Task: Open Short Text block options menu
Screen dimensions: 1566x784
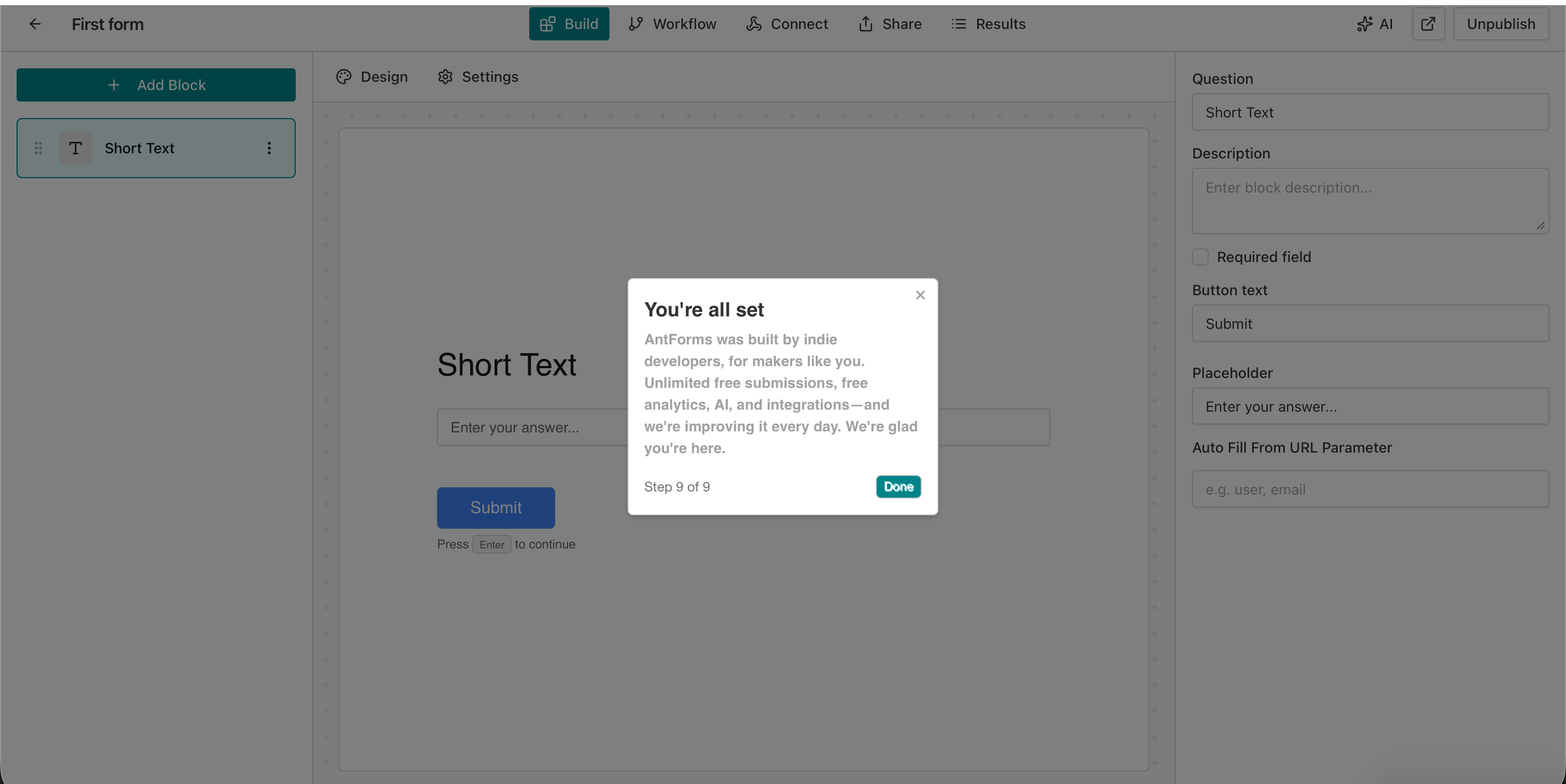Action: (269, 148)
